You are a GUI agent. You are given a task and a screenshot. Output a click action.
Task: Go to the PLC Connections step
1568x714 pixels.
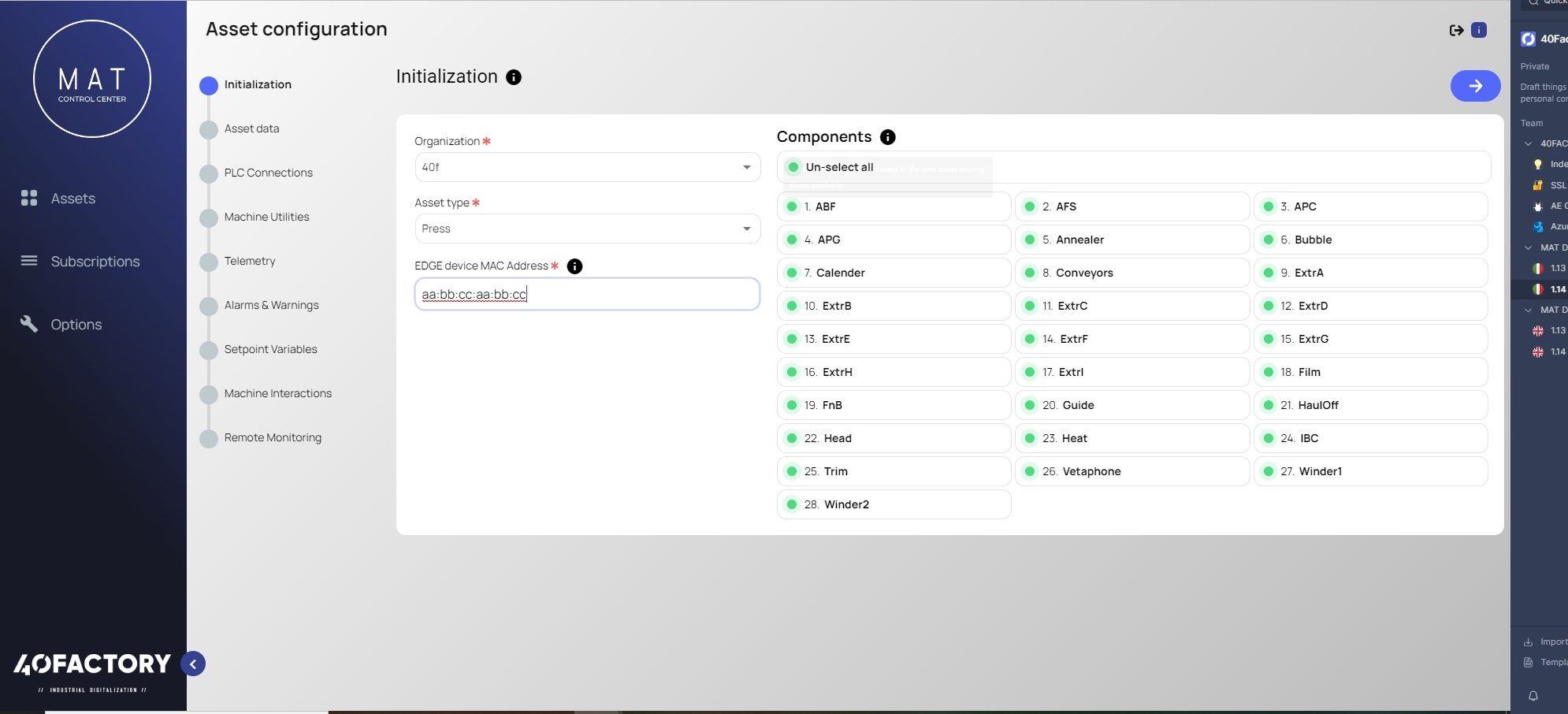coord(268,173)
